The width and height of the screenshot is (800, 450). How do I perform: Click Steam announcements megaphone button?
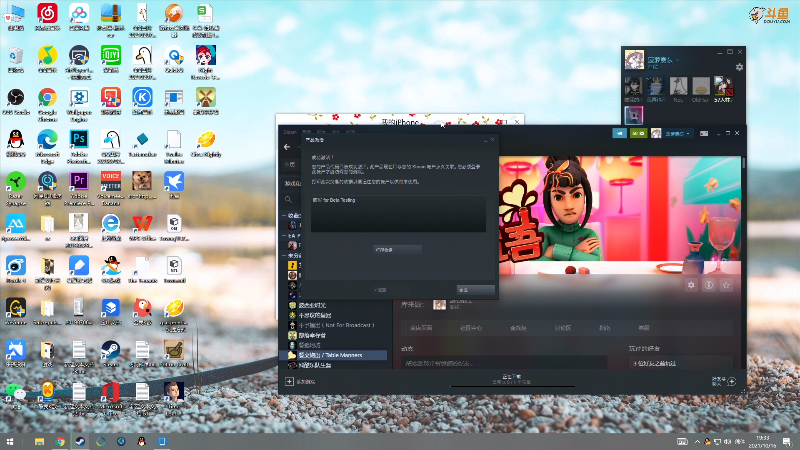619,133
